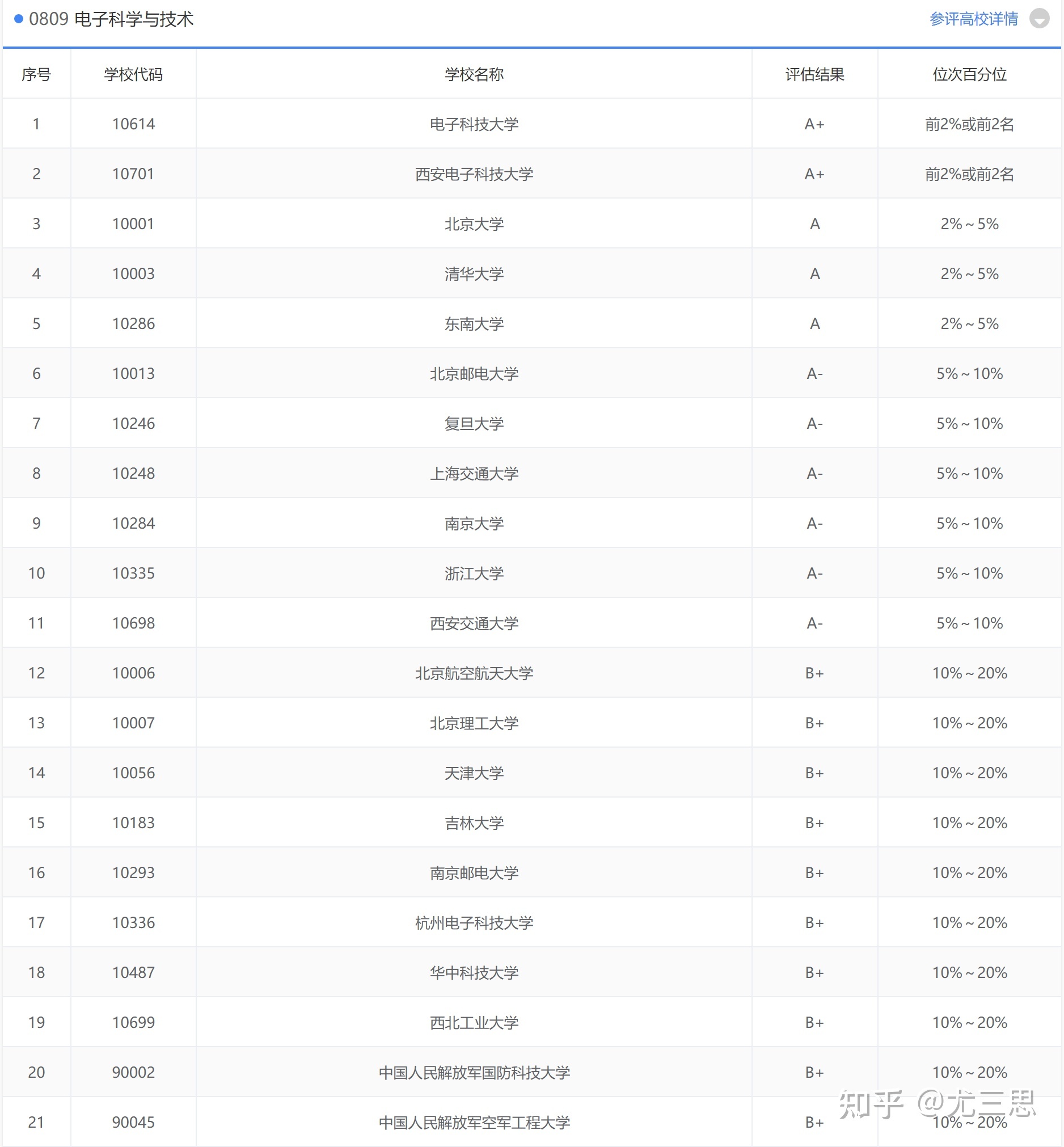Select the 华中科技大学 cell

[x=474, y=972]
